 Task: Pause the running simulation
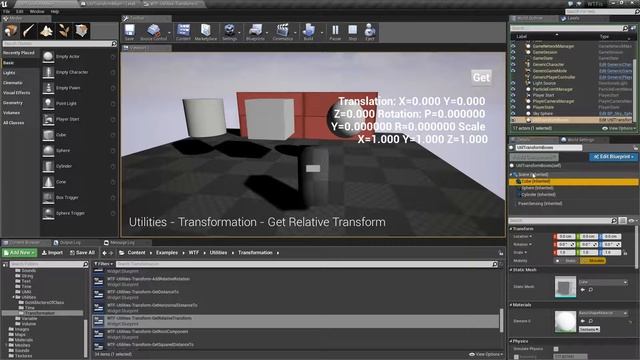[335, 32]
